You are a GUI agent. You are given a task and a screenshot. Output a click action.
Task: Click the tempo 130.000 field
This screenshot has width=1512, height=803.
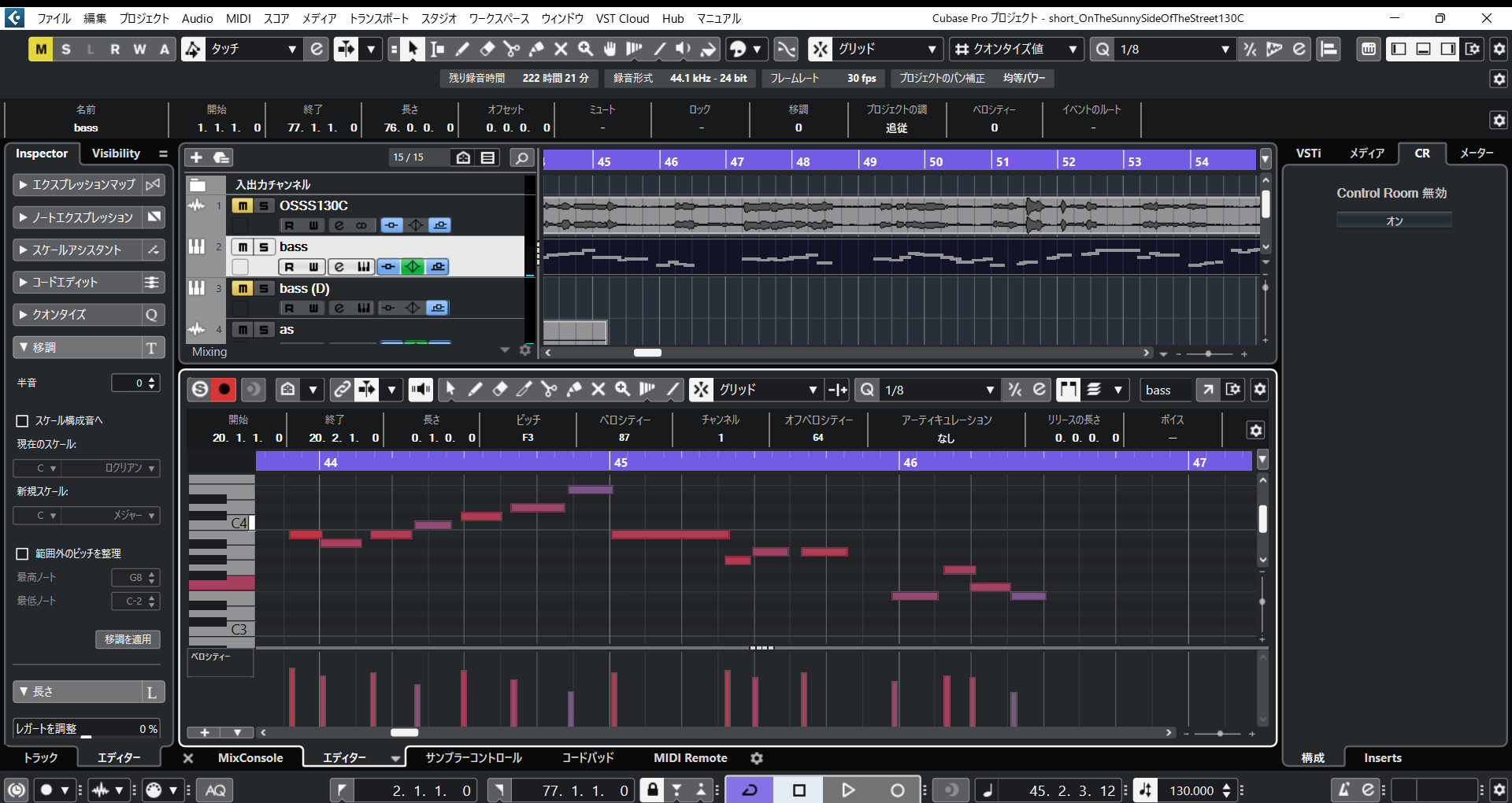[1191, 790]
